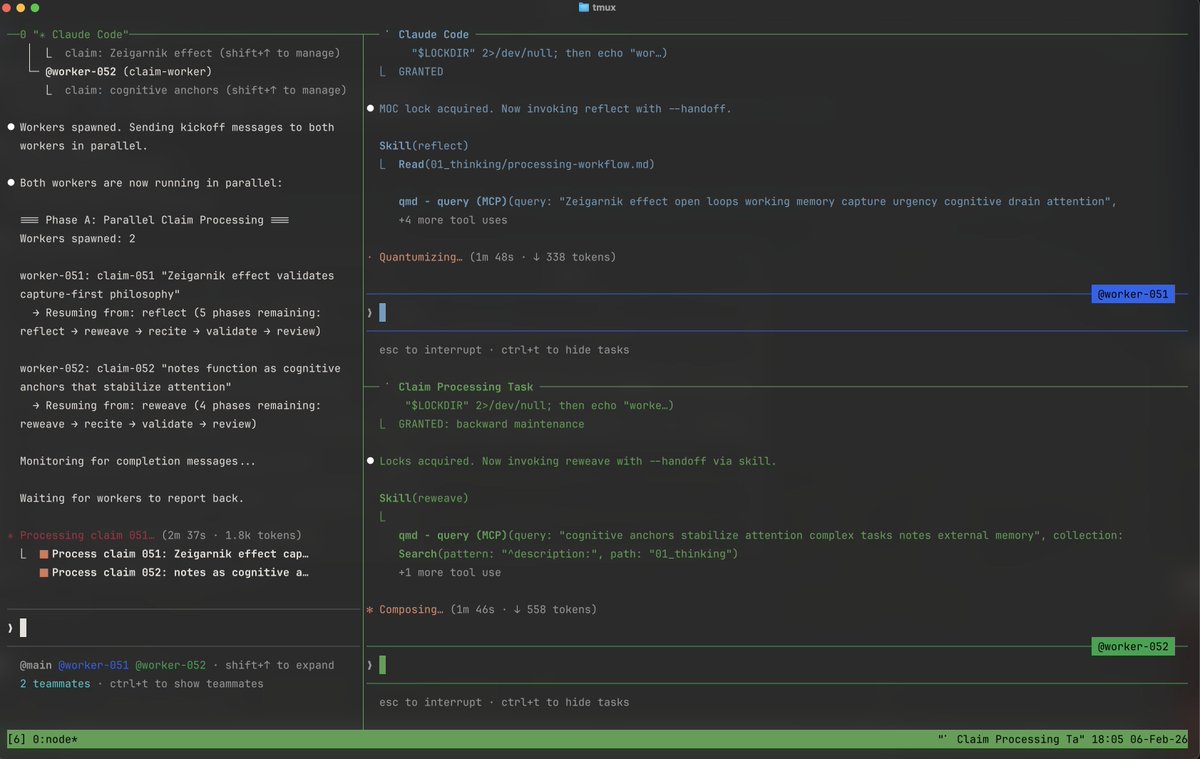Screen dimensions: 1200x759
Task: Click 'Phase A: Parallel Claim Processing' heading
Action: (x=155, y=221)
